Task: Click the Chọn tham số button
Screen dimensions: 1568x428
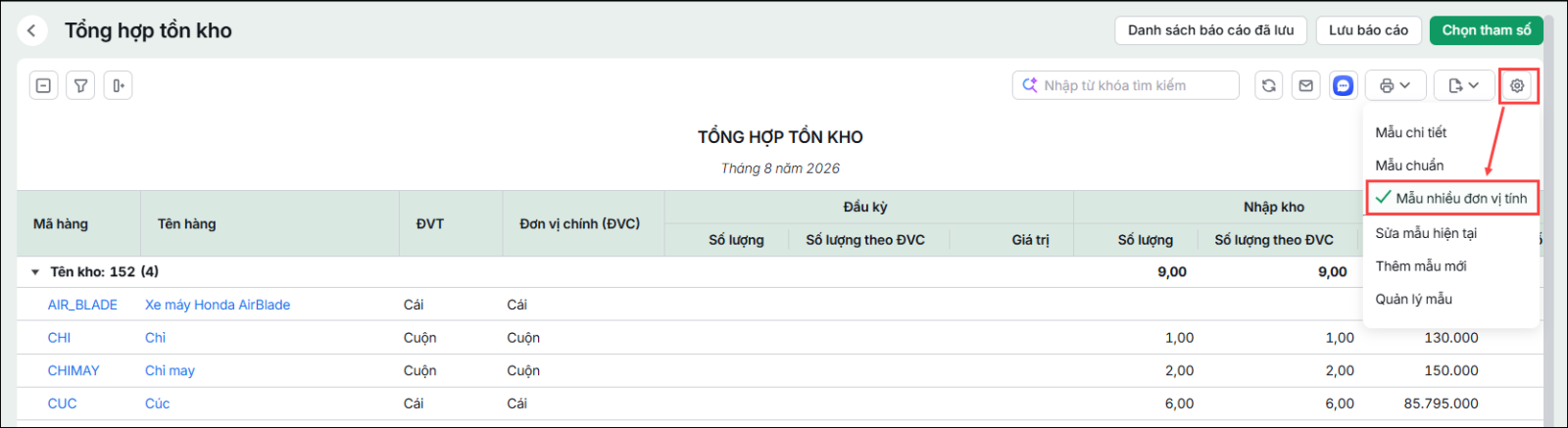Action: pos(1486,30)
